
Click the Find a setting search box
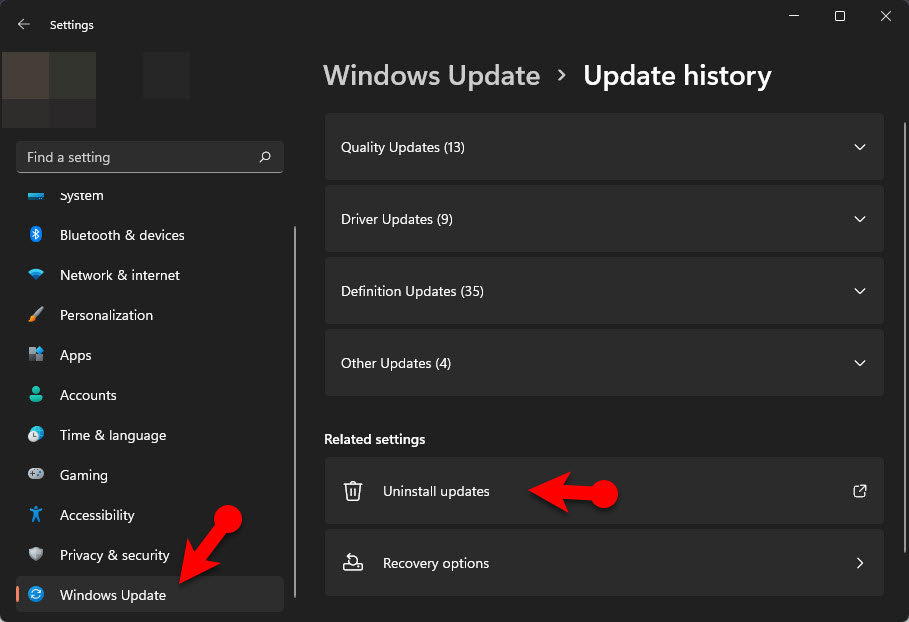[150, 157]
